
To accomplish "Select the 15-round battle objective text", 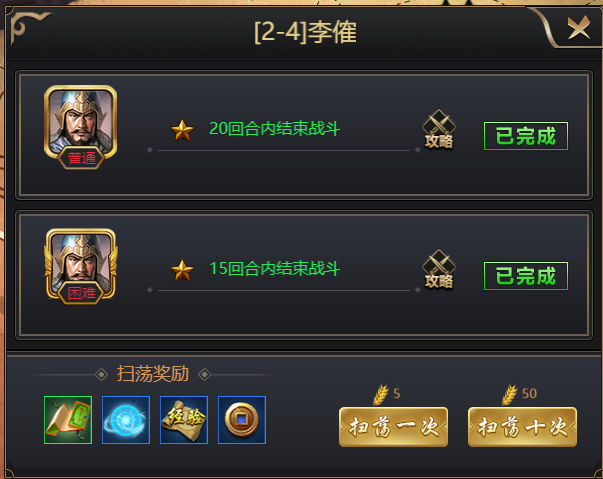I will (x=275, y=268).
